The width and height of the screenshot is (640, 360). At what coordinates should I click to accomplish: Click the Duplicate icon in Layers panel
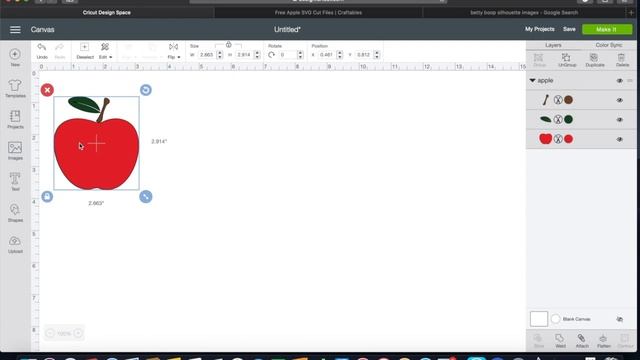tap(594, 58)
